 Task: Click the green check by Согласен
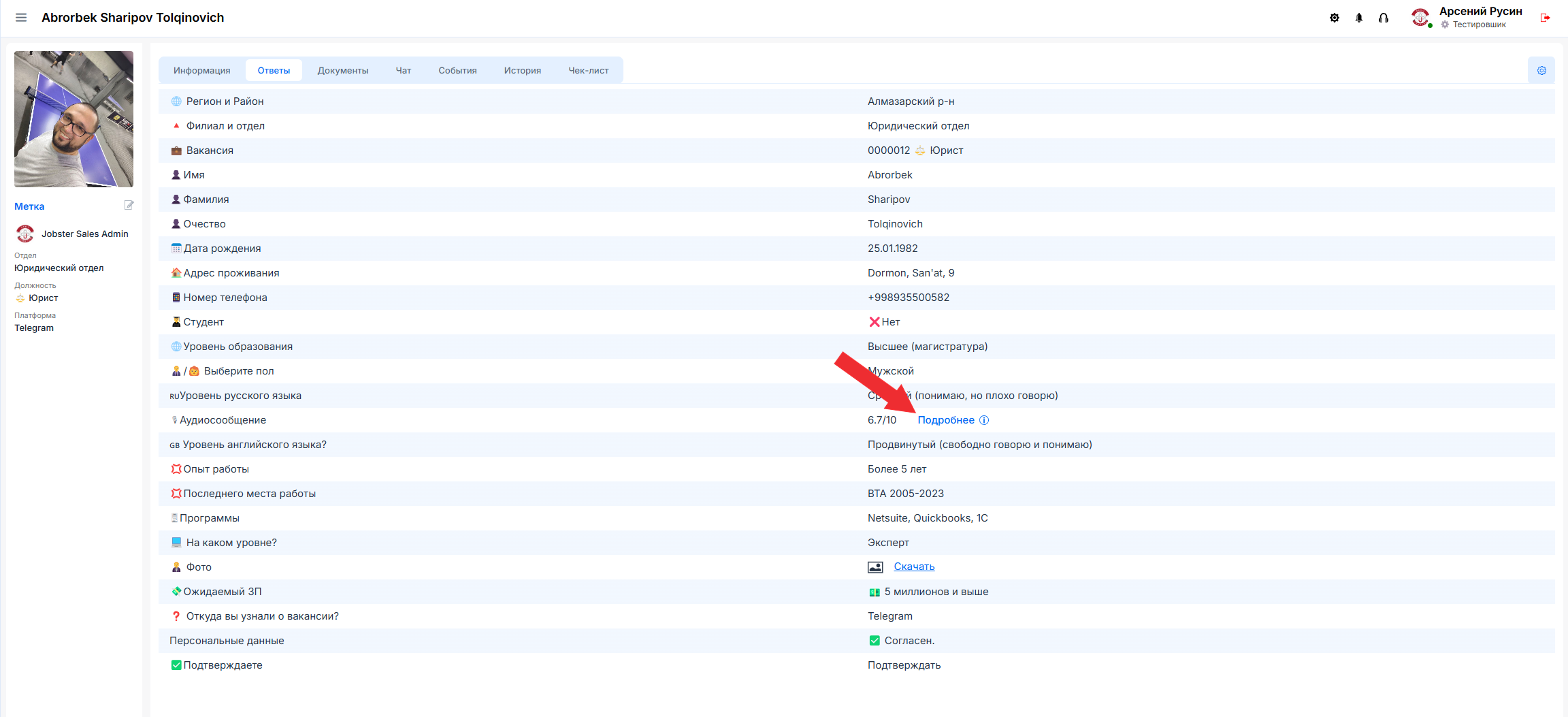(875, 641)
